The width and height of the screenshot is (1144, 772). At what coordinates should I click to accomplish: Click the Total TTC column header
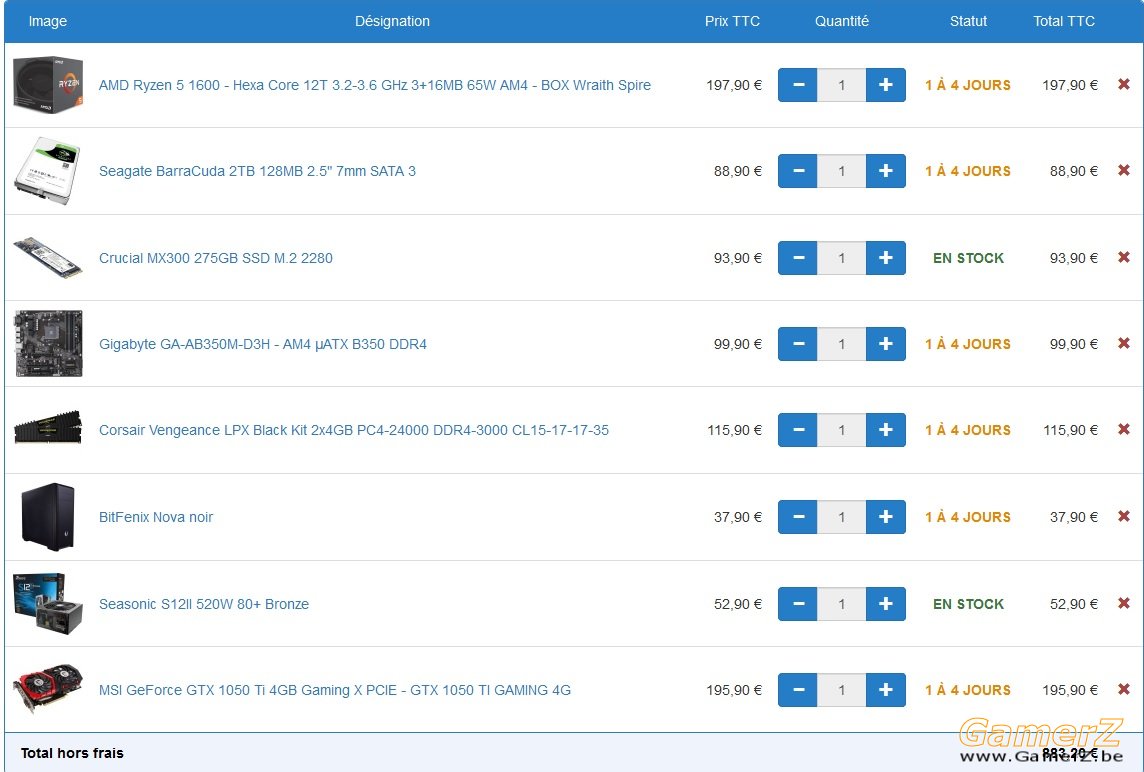tap(1064, 21)
